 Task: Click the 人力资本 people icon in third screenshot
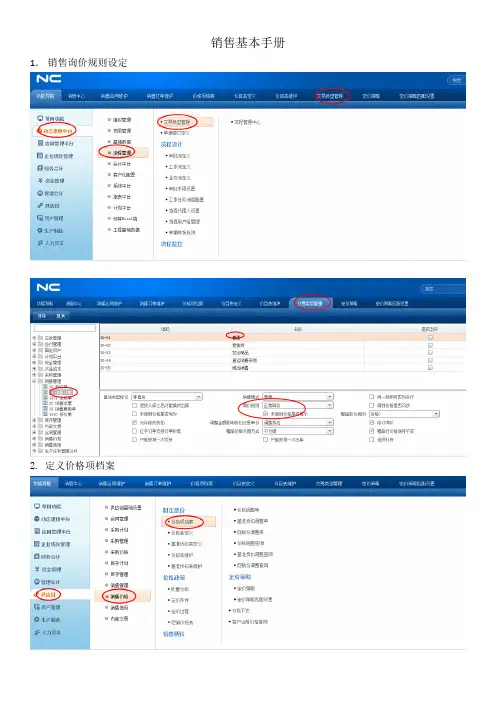tap(37, 632)
